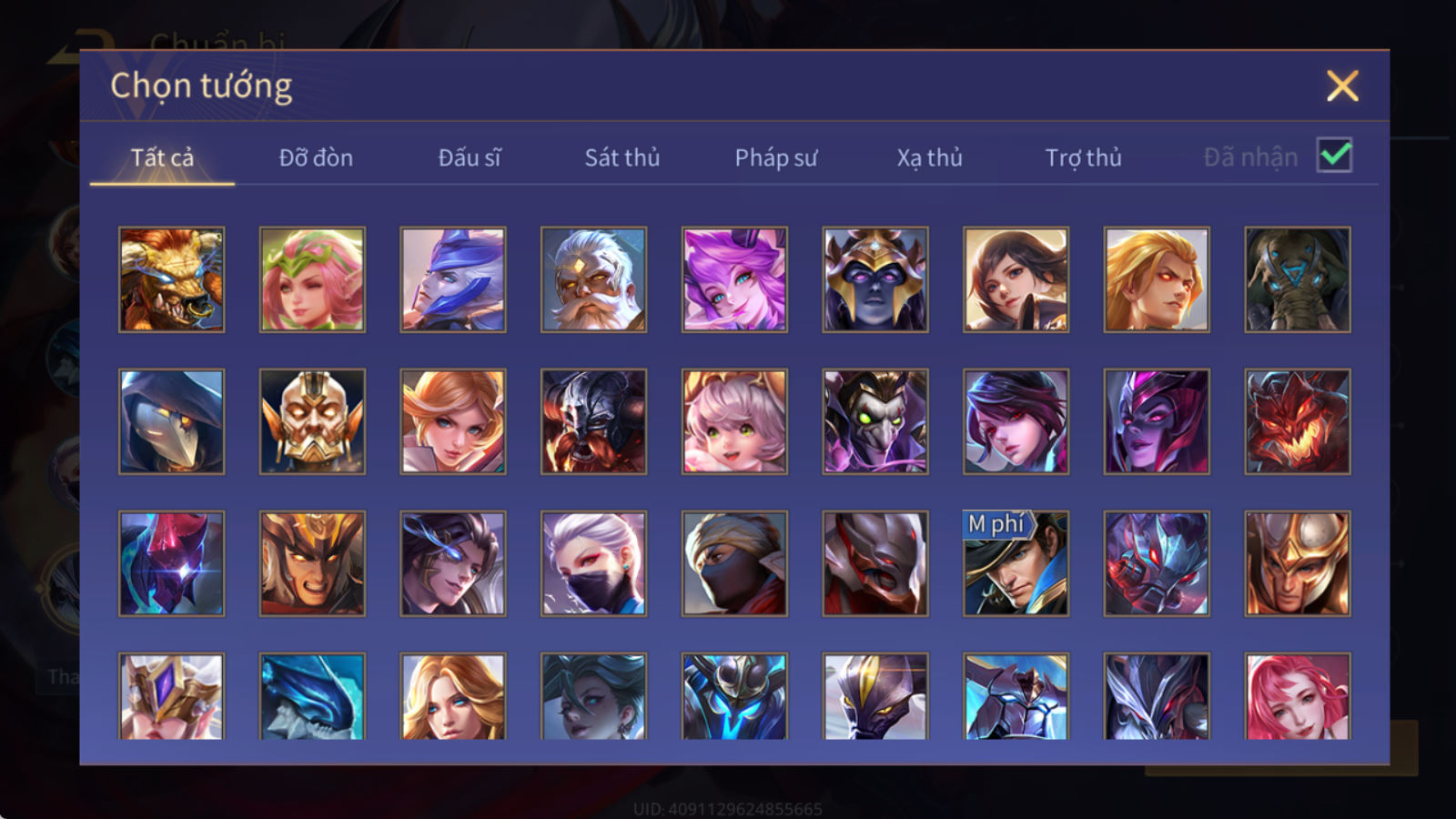
Task: Show the 'Sát thủ' heroes tab
Action: pyautogui.click(x=622, y=157)
